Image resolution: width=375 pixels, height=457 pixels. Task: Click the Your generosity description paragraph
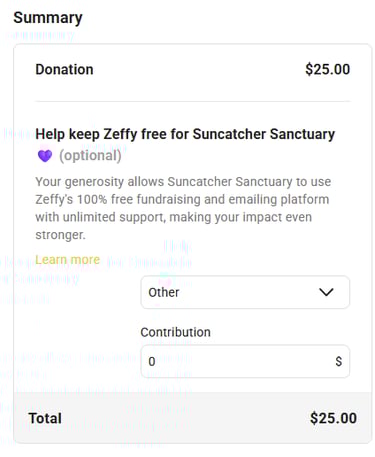183,208
